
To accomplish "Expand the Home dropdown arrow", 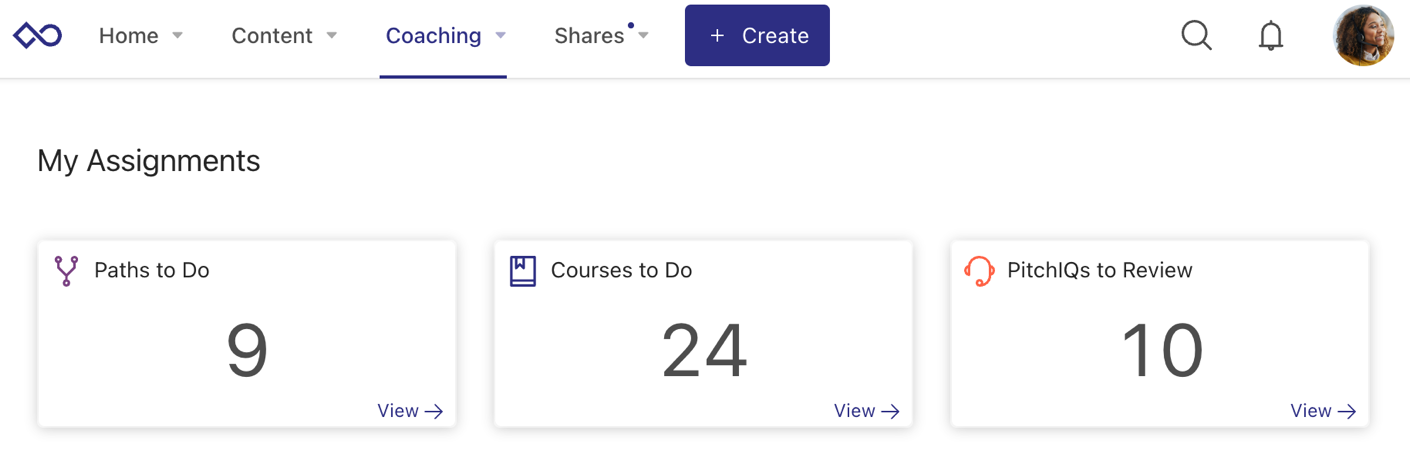I will [178, 36].
